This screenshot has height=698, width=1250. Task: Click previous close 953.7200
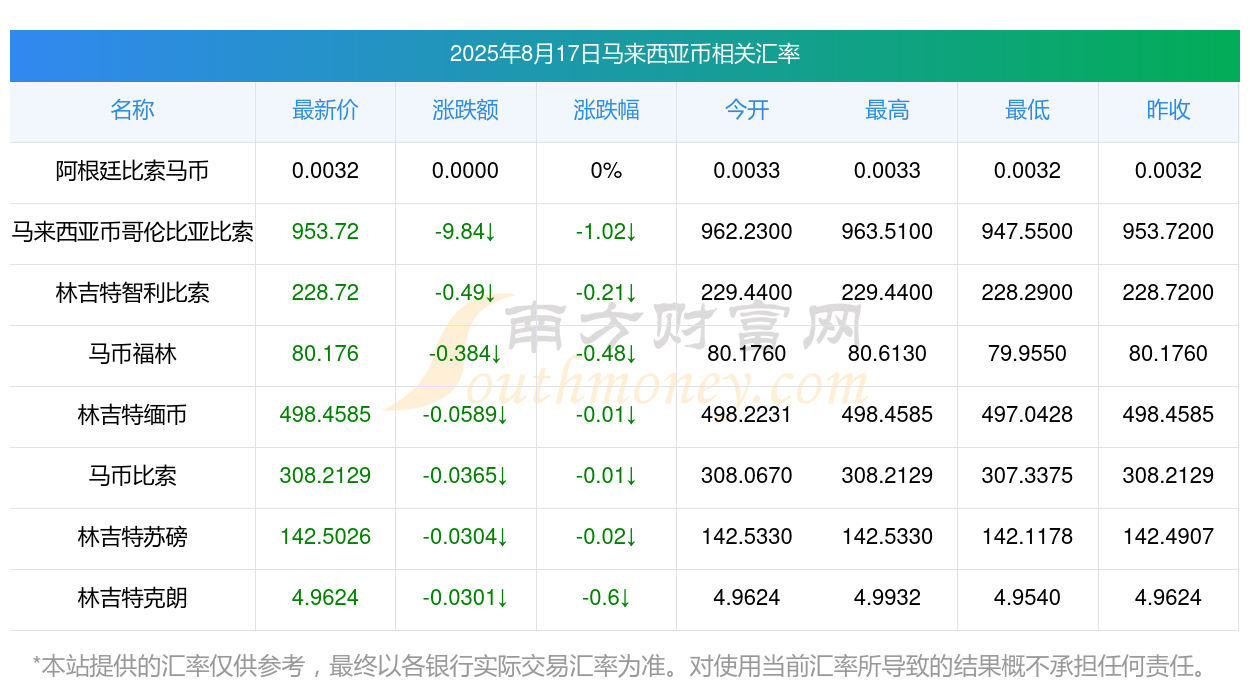(x=1168, y=232)
